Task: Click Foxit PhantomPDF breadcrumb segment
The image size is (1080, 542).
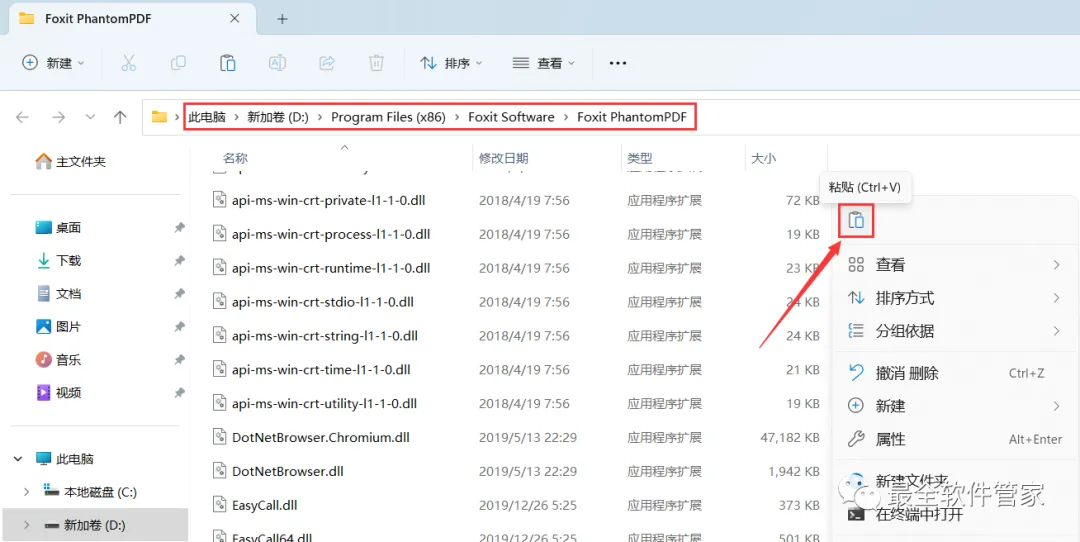Action: [x=632, y=117]
